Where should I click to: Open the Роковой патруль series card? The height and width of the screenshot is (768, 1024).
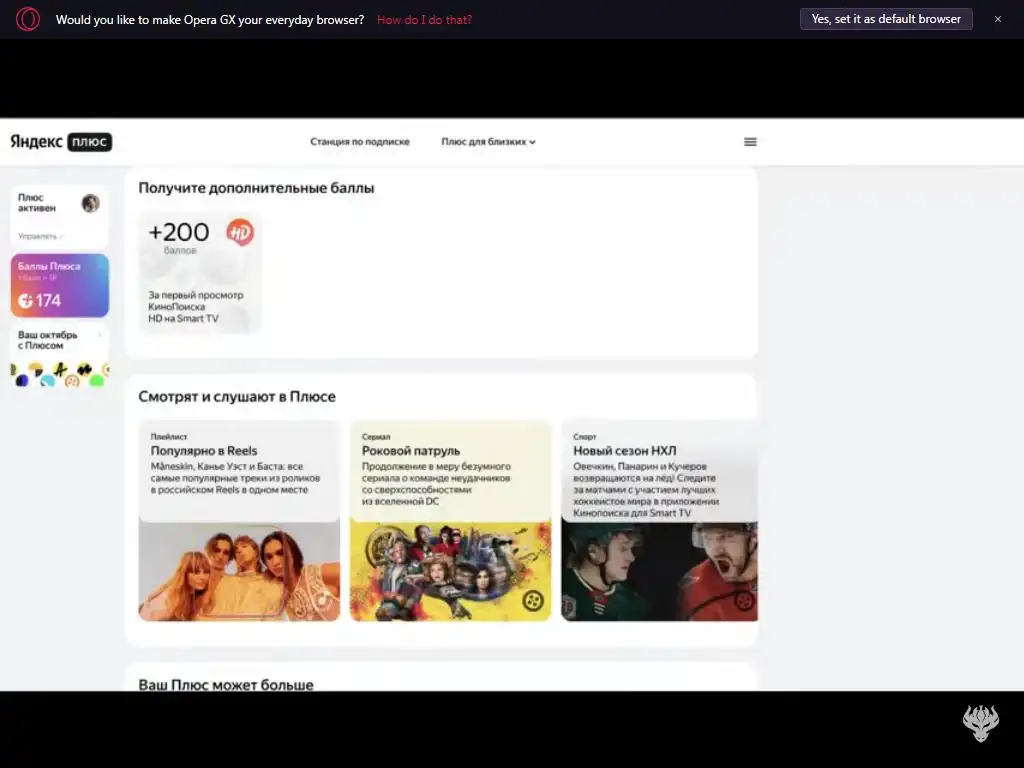(x=451, y=520)
